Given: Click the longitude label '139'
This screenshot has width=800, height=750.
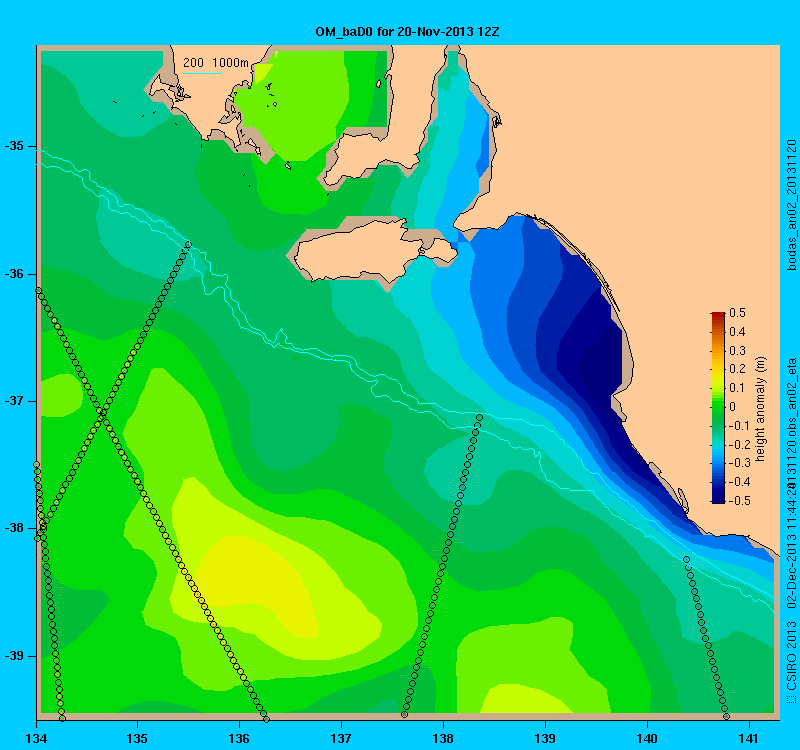Looking at the screenshot, I should [545, 738].
